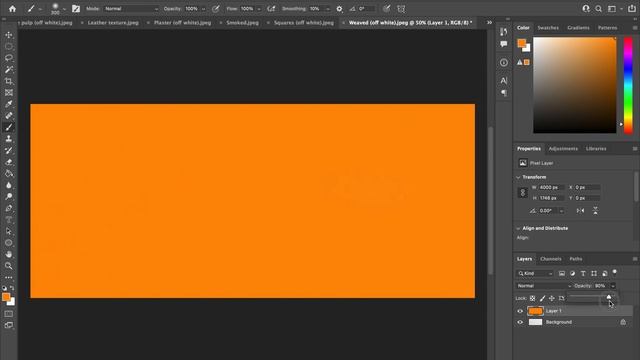The height and width of the screenshot is (360, 640).
Task: Select the History Brush tool
Action: pos(9,151)
